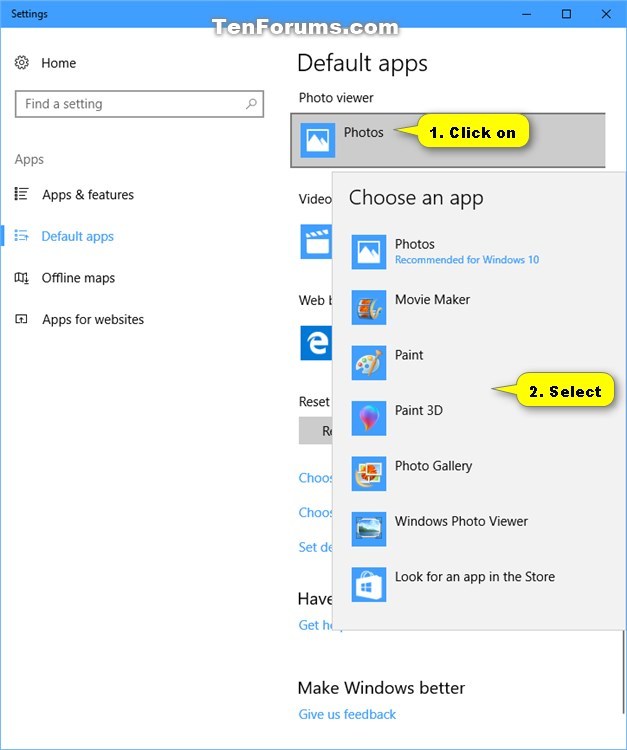The width and height of the screenshot is (627, 750).
Task: Select Default apps in sidebar
Action: coord(77,236)
